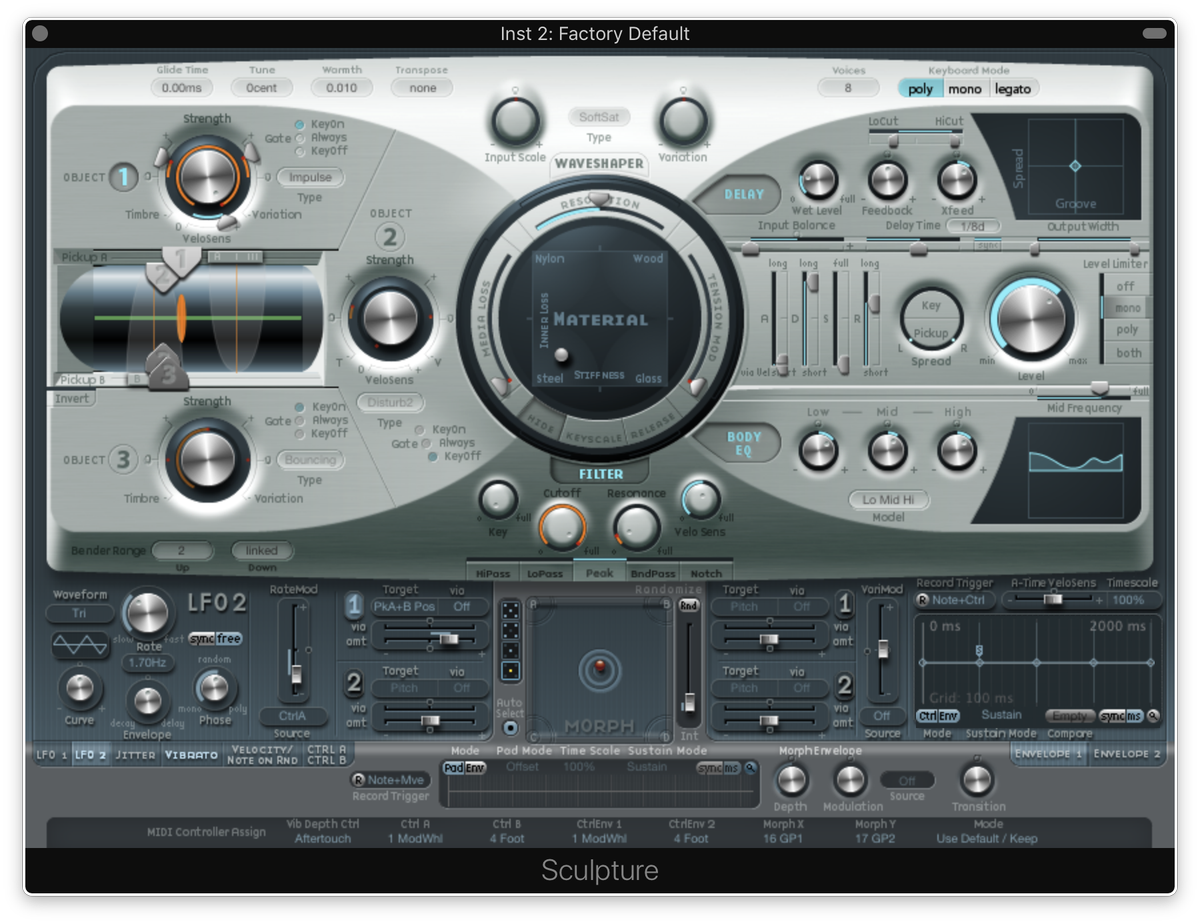Select KeyOff gate for Object 1
Image resolution: width=1200 pixels, height=924 pixels.
(x=300, y=151)
